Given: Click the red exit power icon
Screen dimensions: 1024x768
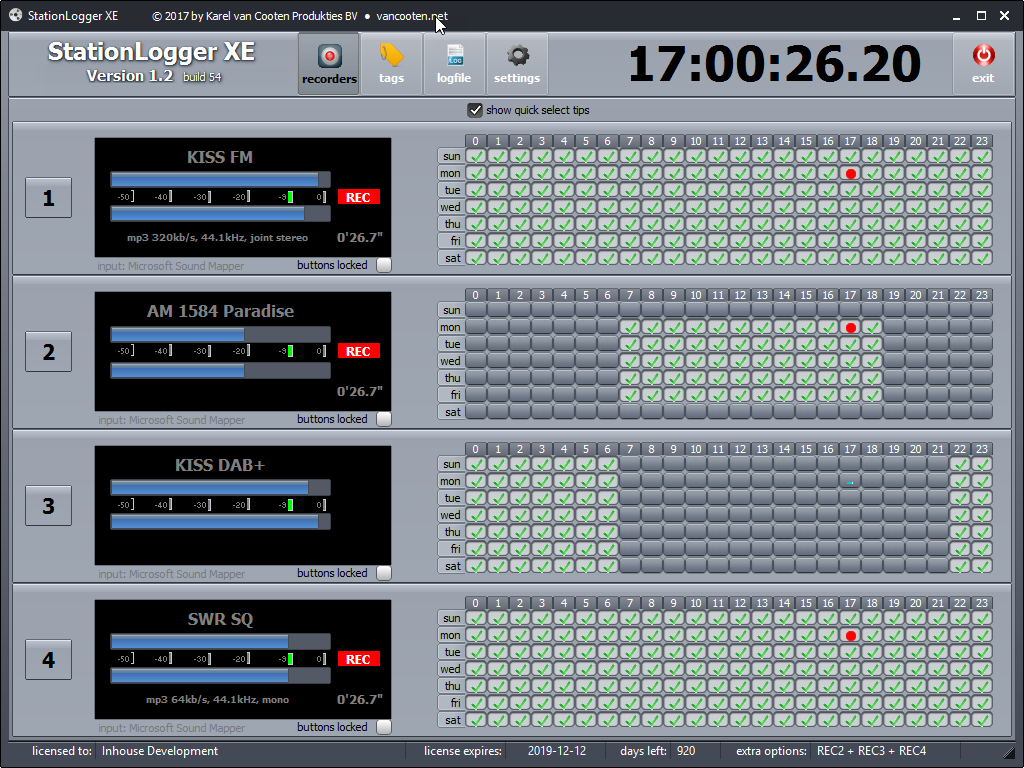Looking at the screenshot, I should [982, 64].
